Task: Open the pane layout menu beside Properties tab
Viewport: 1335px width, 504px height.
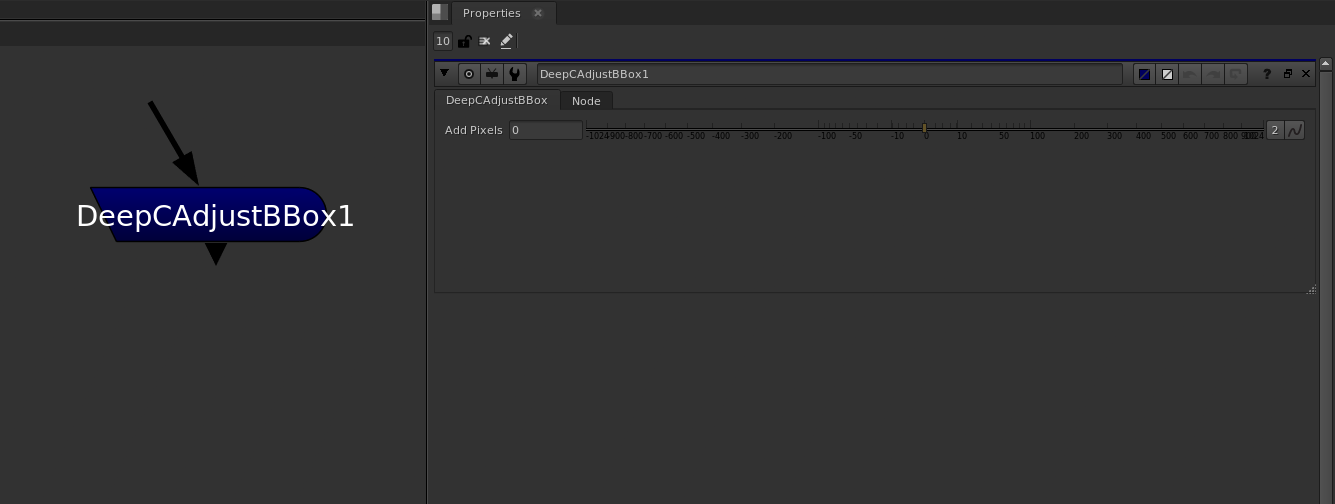Action: [440, 12]
